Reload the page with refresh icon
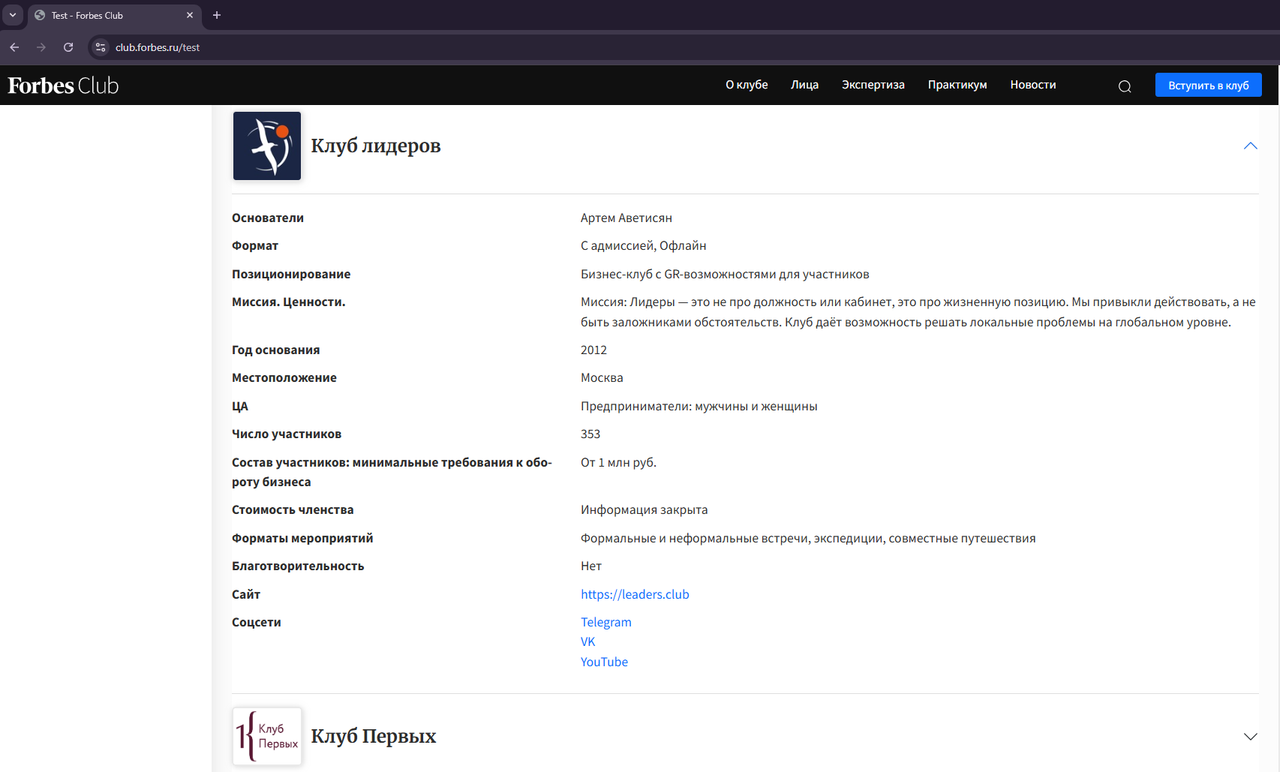The height and width of the screenshot is (772, 1280). (68, 47)
